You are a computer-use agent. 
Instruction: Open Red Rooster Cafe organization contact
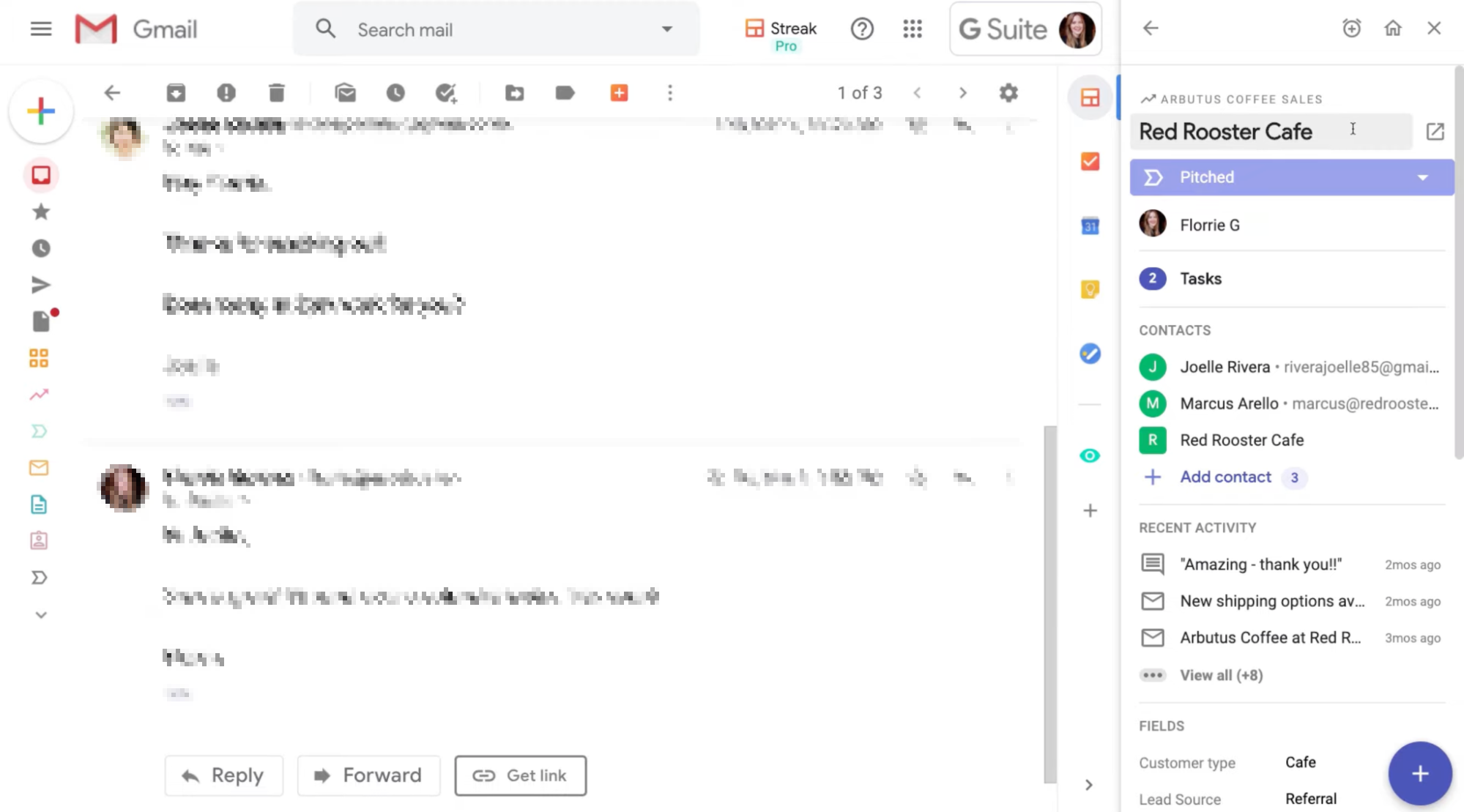tap(1222, 440)
